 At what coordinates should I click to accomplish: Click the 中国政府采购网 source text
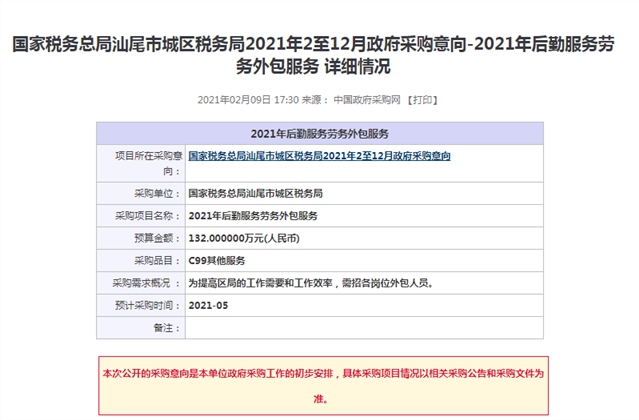[x=366, y=100]
